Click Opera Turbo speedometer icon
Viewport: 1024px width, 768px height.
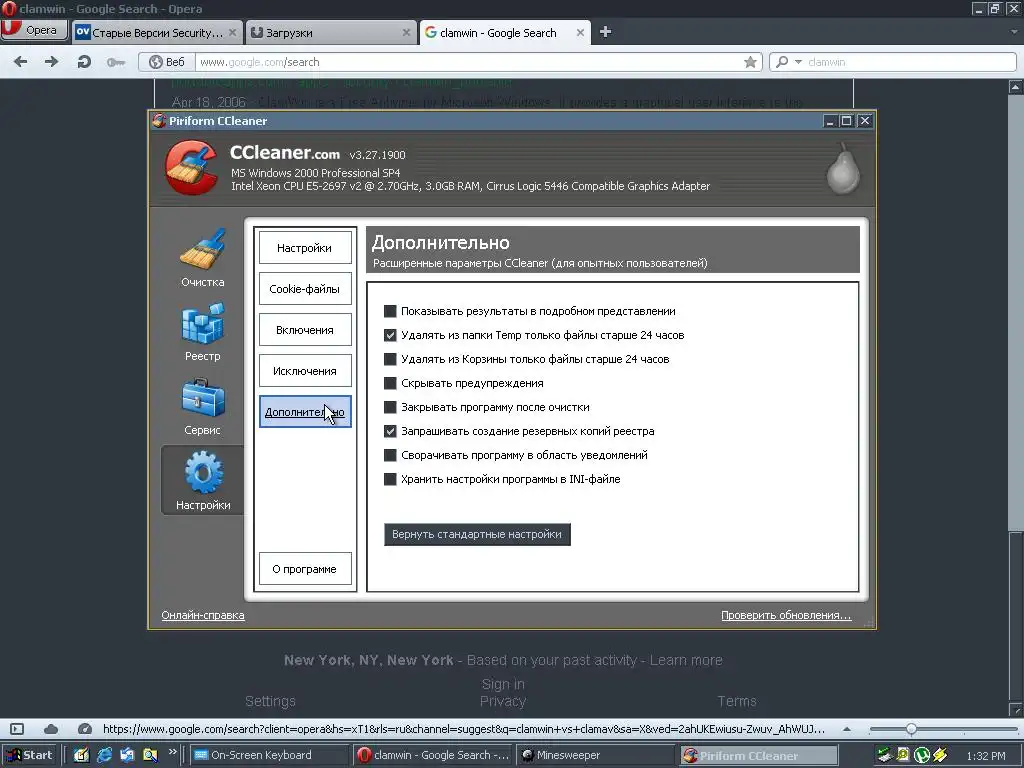[x=84, y=729]
